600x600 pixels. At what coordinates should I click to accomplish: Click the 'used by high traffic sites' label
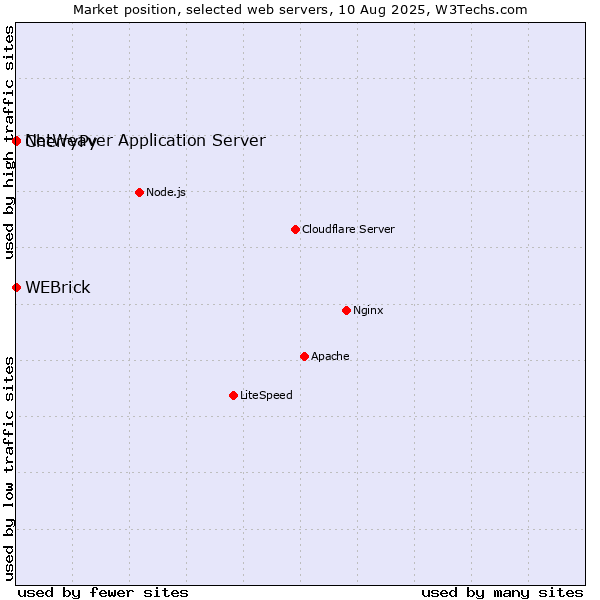coord(9,143)
